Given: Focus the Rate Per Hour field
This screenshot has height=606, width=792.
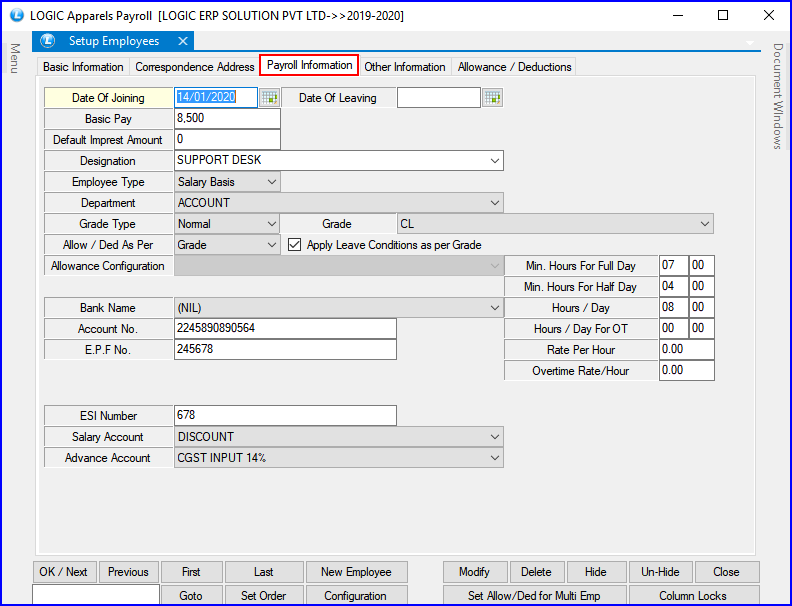Looking at the screenshot, I should point(686,349).
